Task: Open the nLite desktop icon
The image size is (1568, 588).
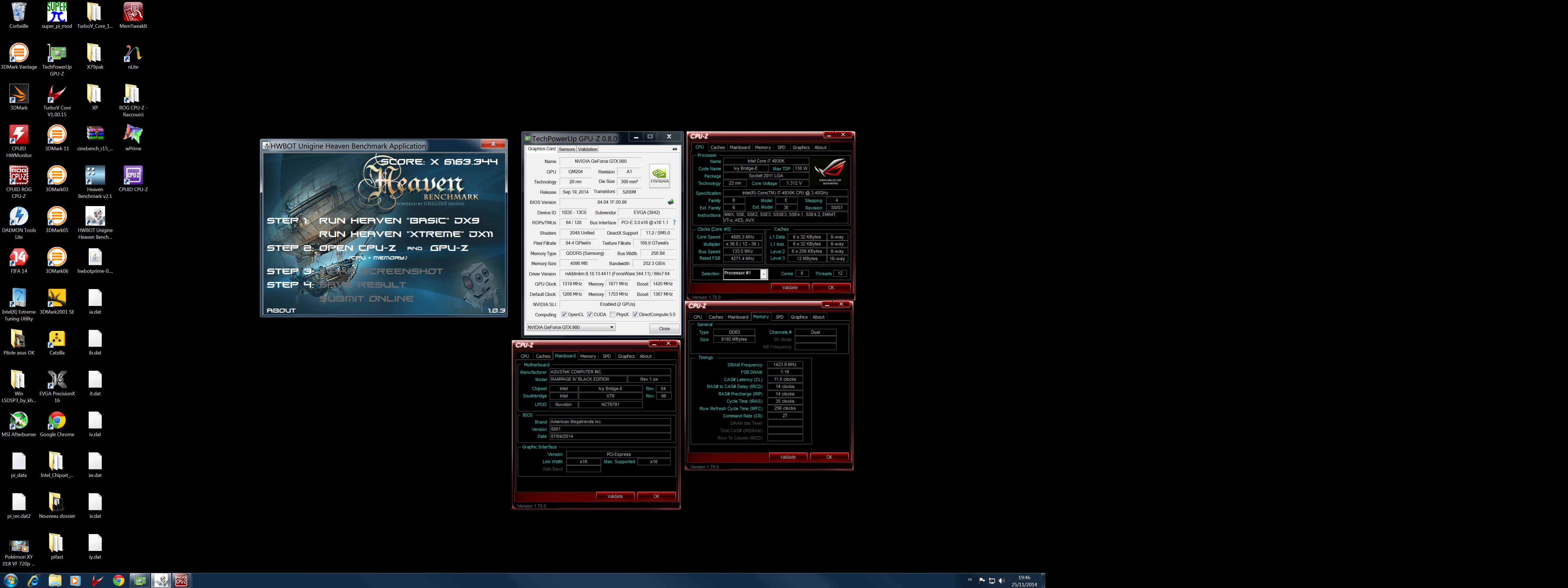Action: 133,56
